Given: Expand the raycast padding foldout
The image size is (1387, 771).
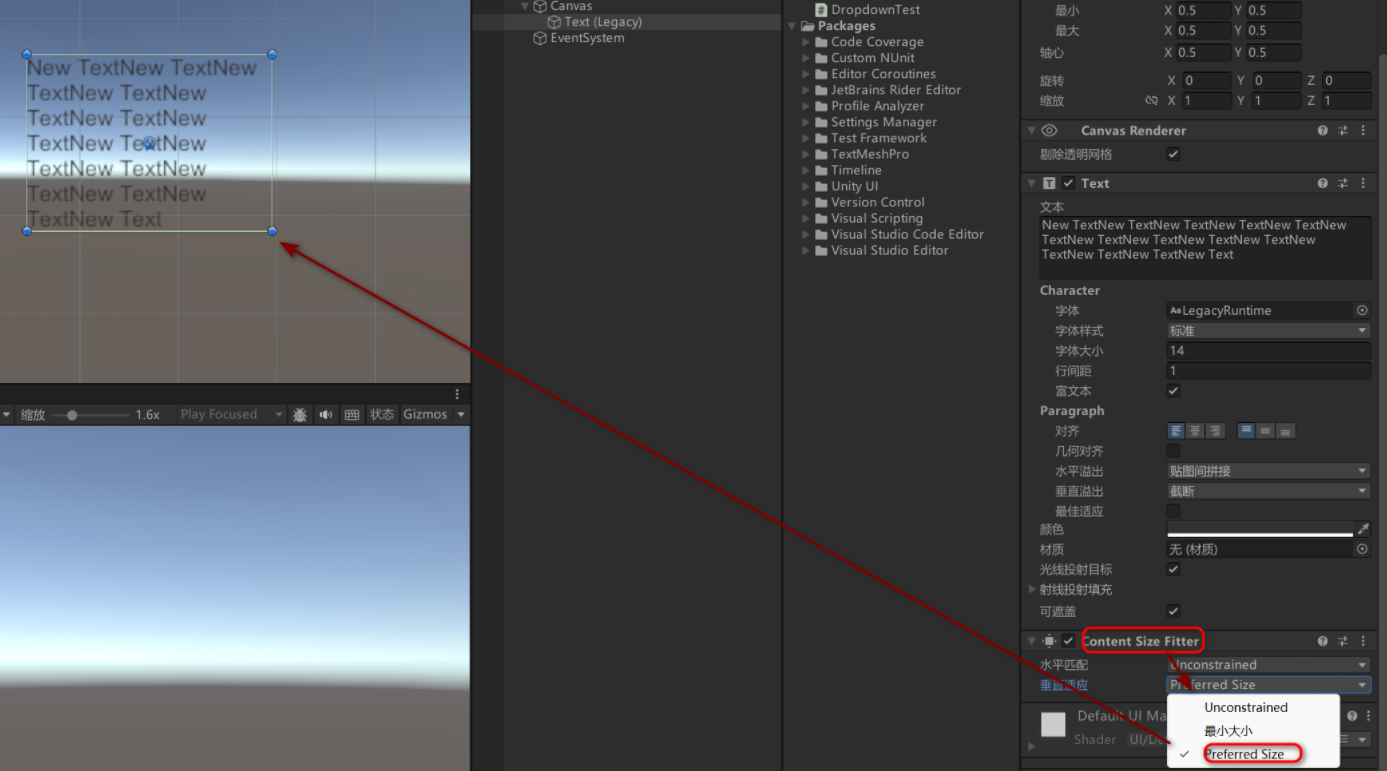Looking at the screenshot, I should (1033, 590).
